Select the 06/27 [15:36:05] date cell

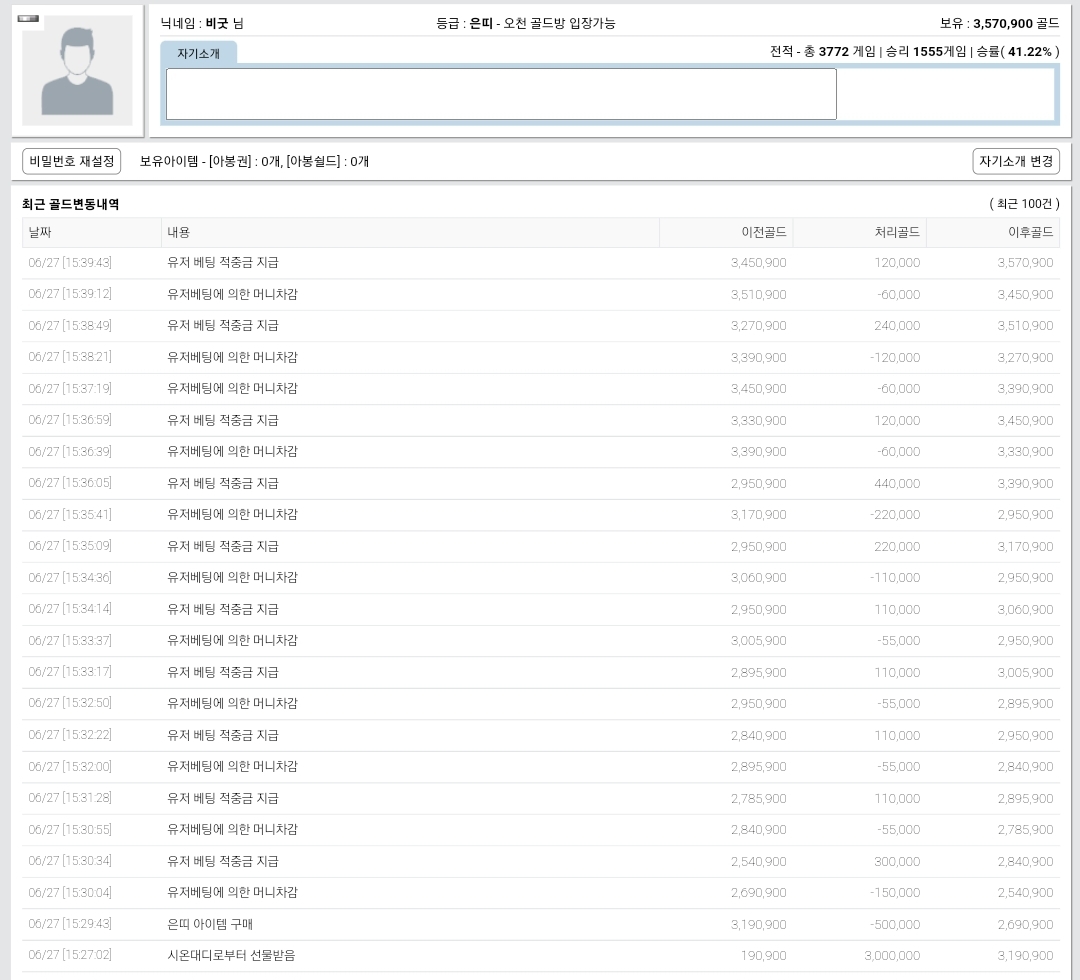(x=70, y=483)
